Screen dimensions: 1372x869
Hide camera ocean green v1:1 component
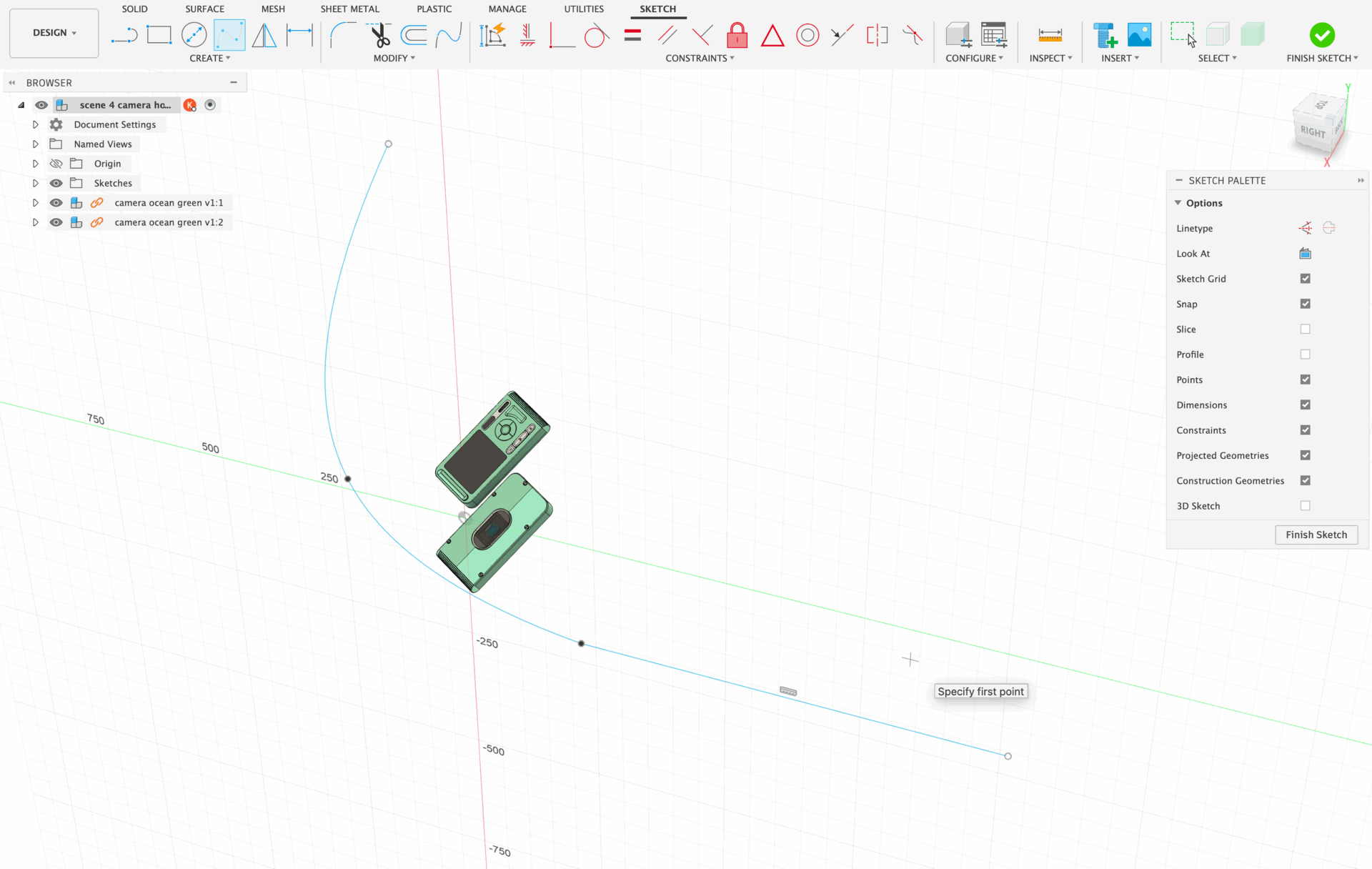(x=56, y=203)
